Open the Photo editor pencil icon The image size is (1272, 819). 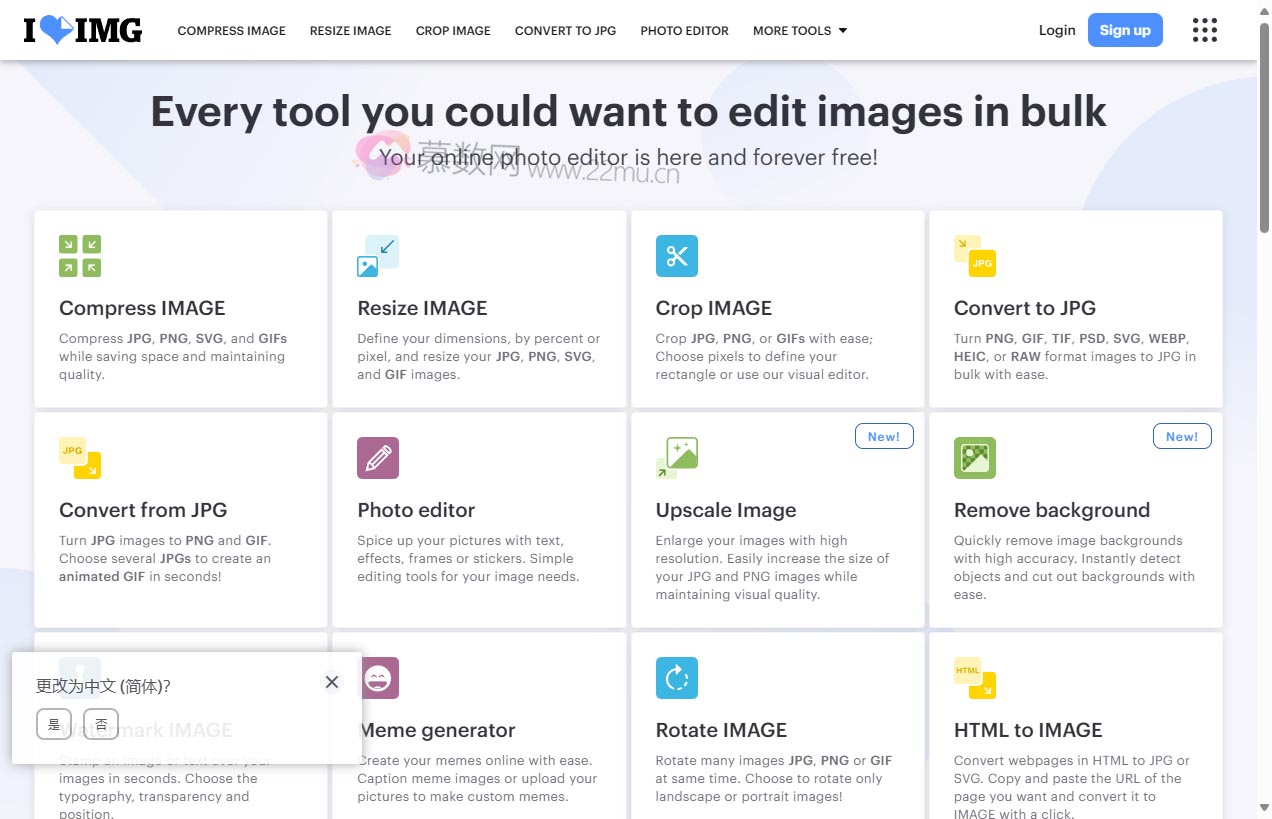click(x=378, y=458)
